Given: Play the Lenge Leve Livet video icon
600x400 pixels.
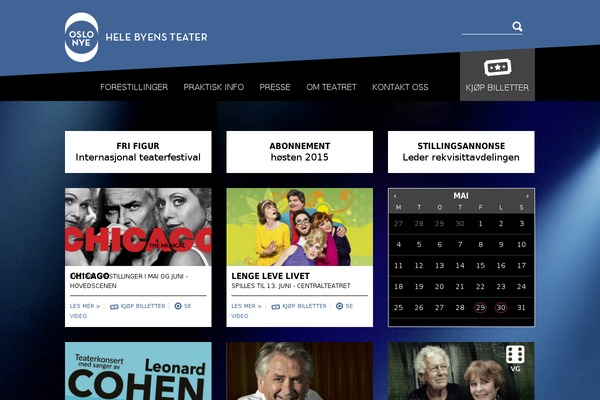Looking at the screenshot, I should pos(339,306).
